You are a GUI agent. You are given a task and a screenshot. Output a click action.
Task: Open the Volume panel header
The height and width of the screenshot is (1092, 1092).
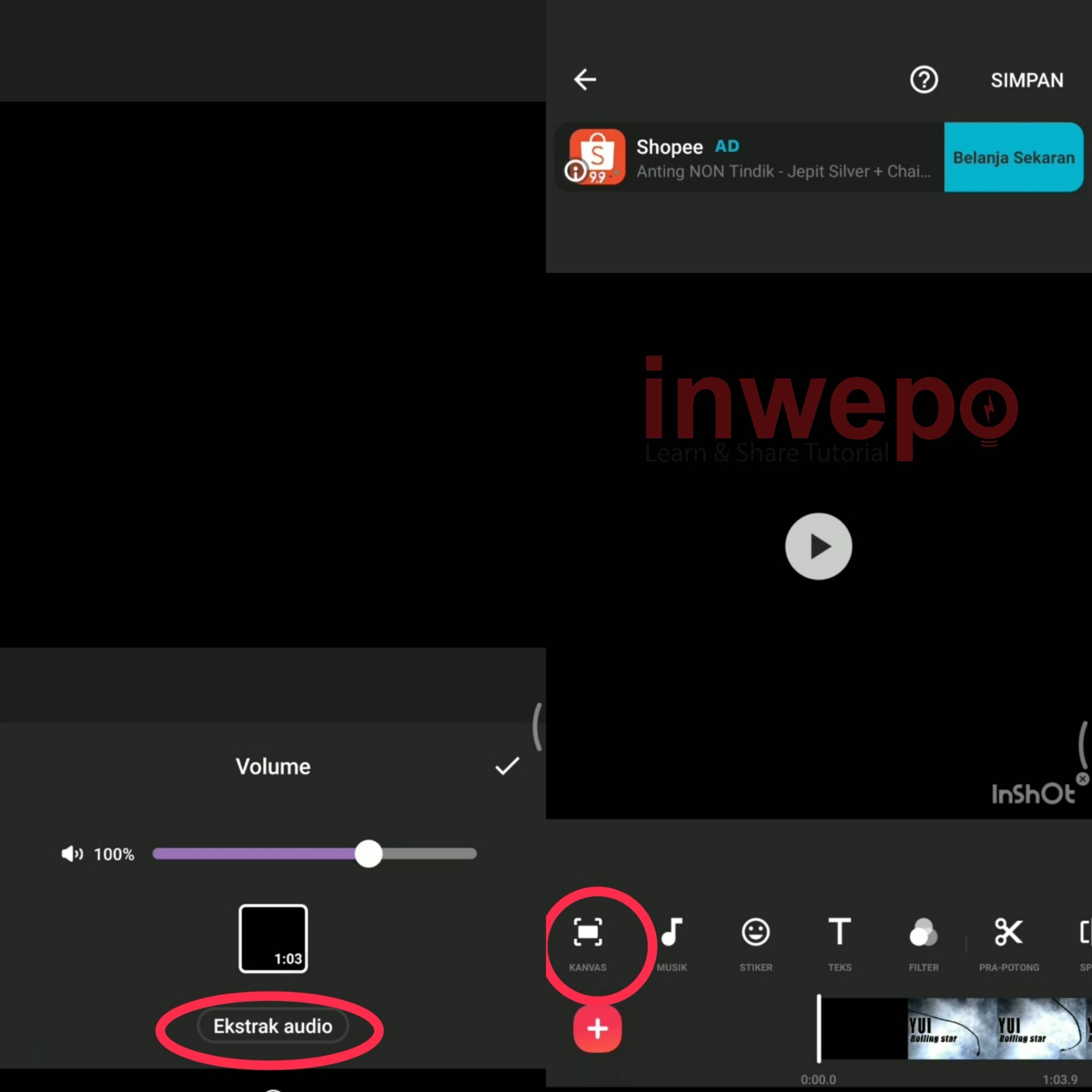pos(273,766)
